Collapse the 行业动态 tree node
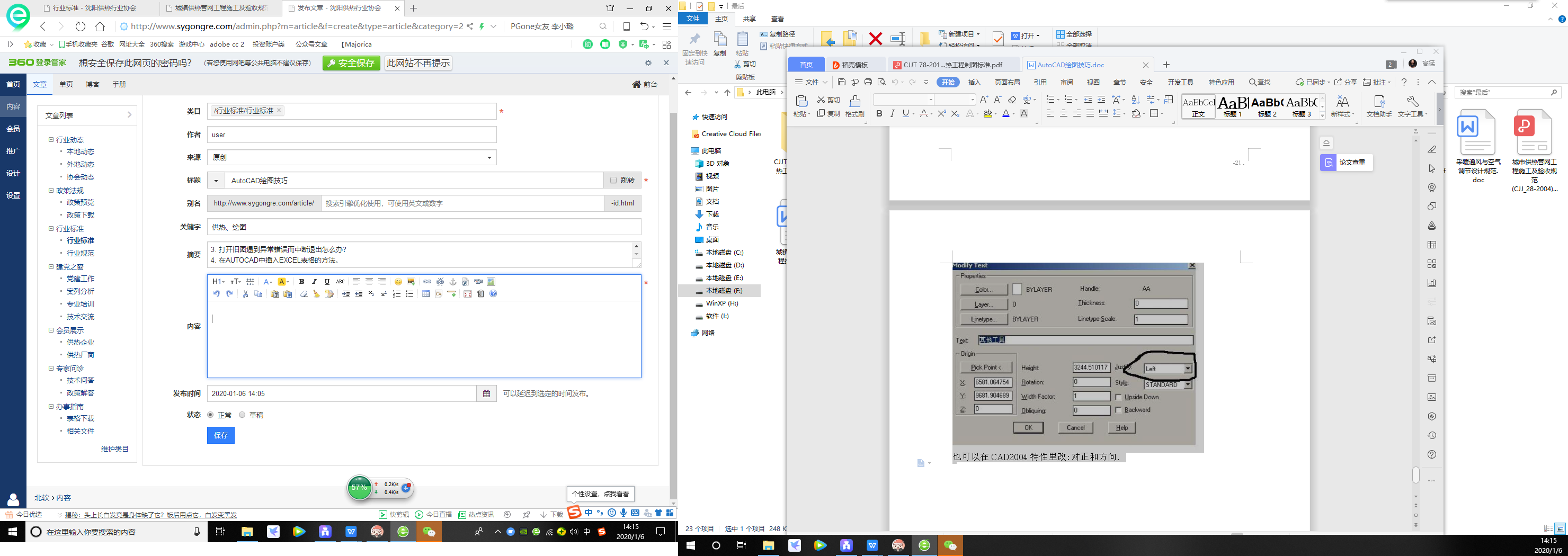The width and height of the screenshot is (1568, 556). (x=52, y=140)
